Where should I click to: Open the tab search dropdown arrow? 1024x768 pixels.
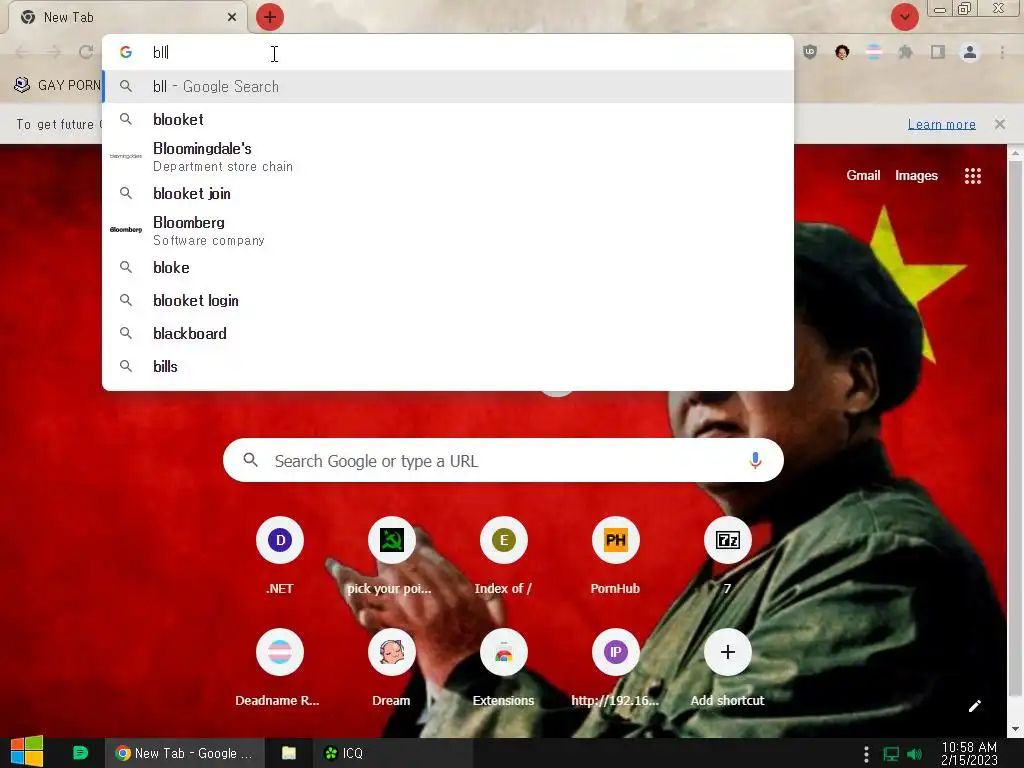pos(904,17)
